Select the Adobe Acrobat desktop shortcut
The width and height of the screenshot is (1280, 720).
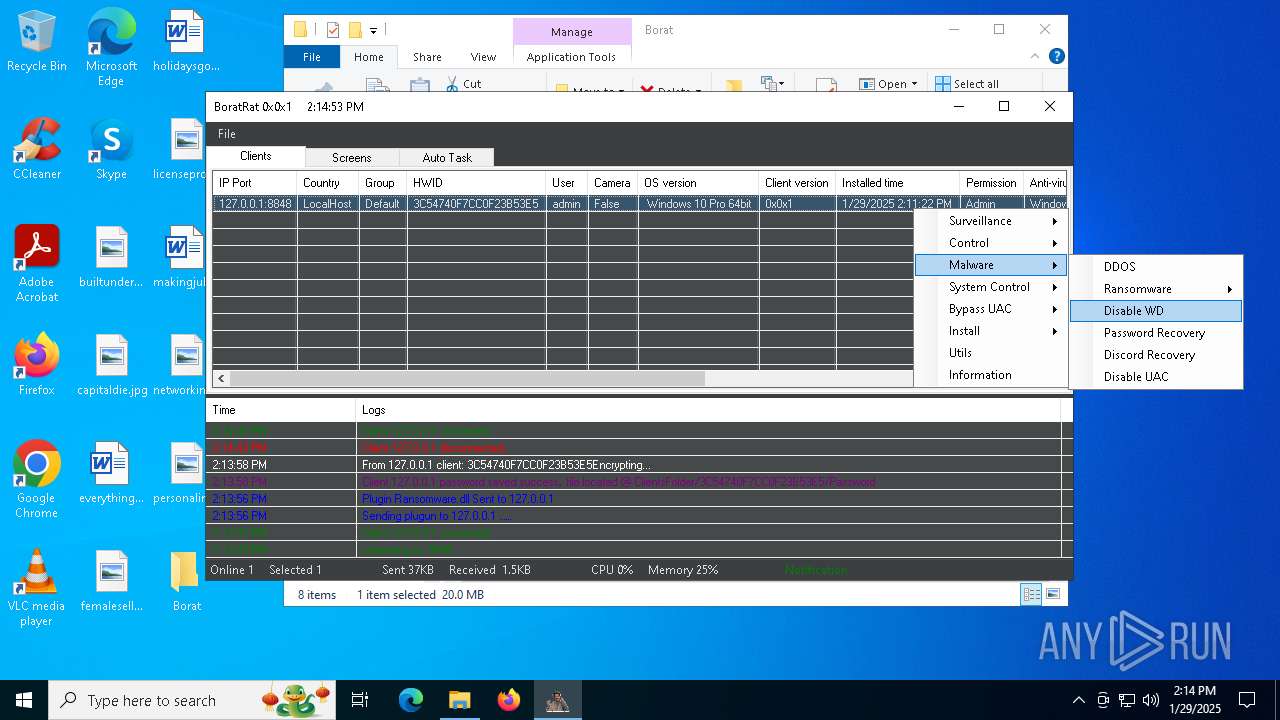point(37,264)
